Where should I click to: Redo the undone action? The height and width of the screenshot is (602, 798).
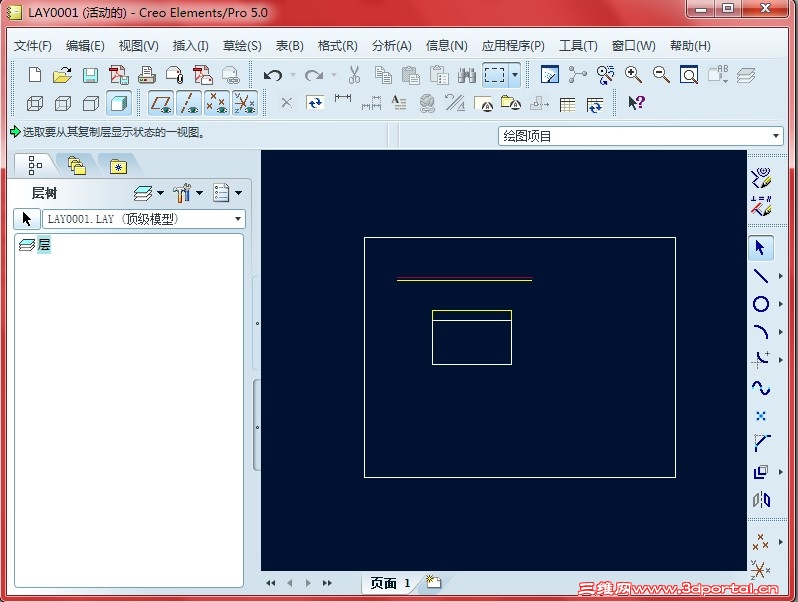314,75
